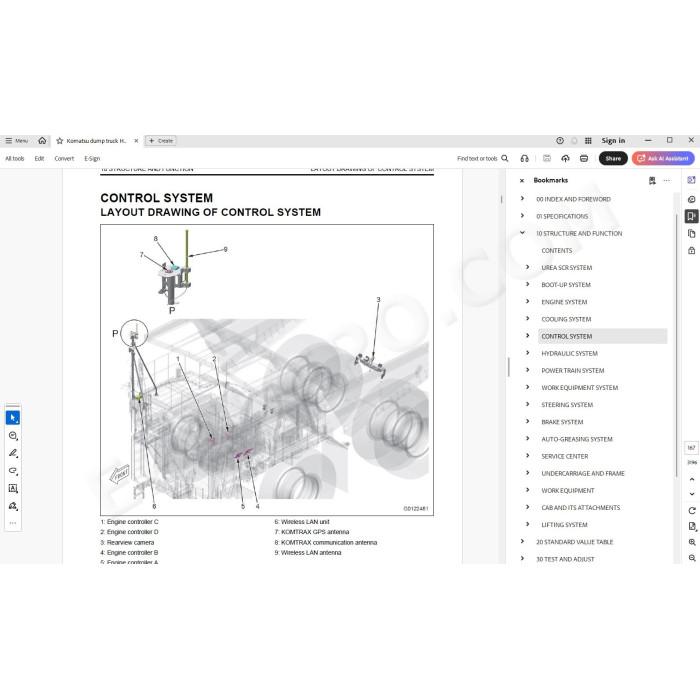Rotate the page clockwise
This screenshot has width=700, height=700.
pyautogui.click(x=692, y=511)
